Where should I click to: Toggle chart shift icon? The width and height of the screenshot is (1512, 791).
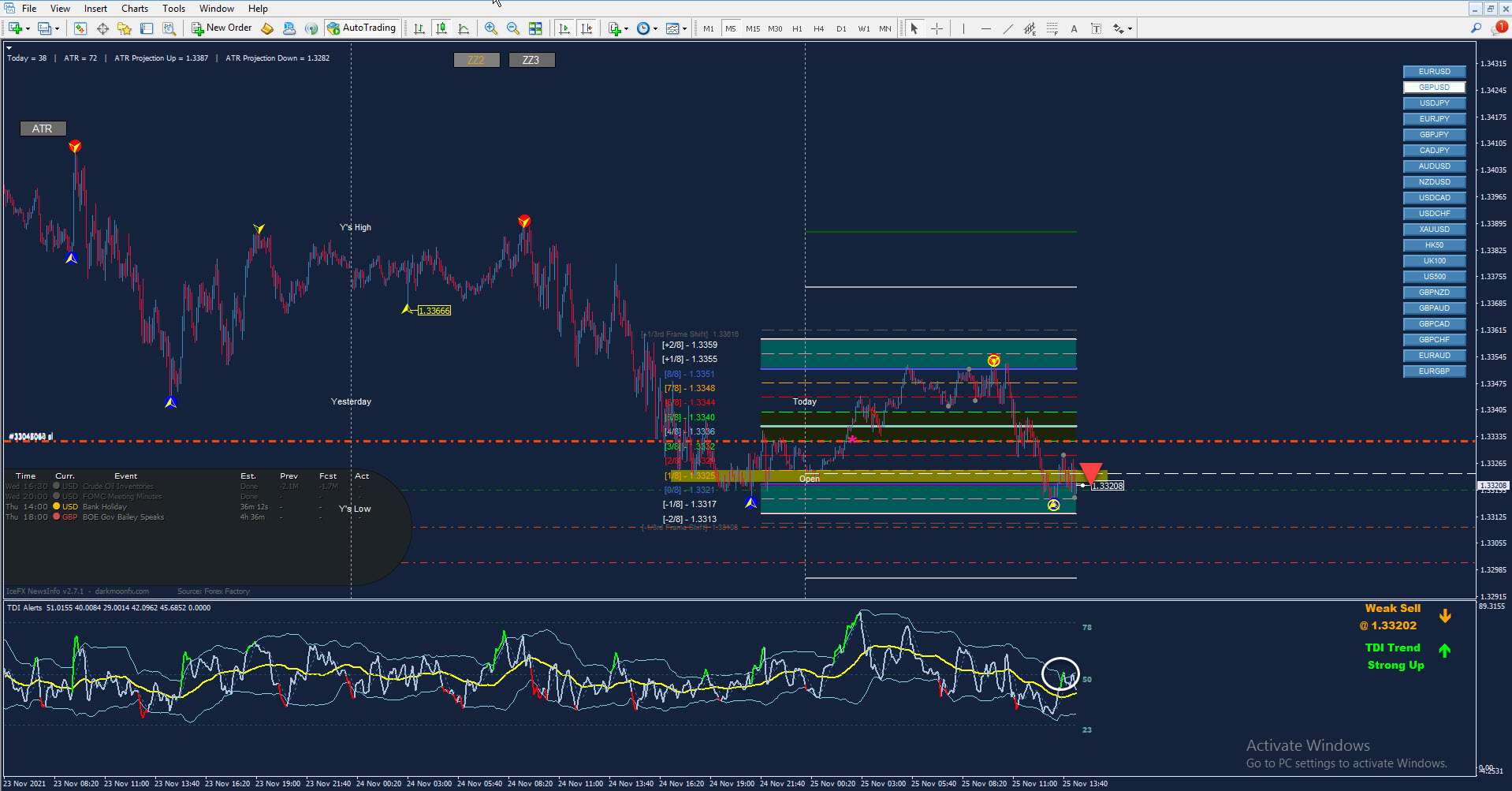tap(587, 28)
